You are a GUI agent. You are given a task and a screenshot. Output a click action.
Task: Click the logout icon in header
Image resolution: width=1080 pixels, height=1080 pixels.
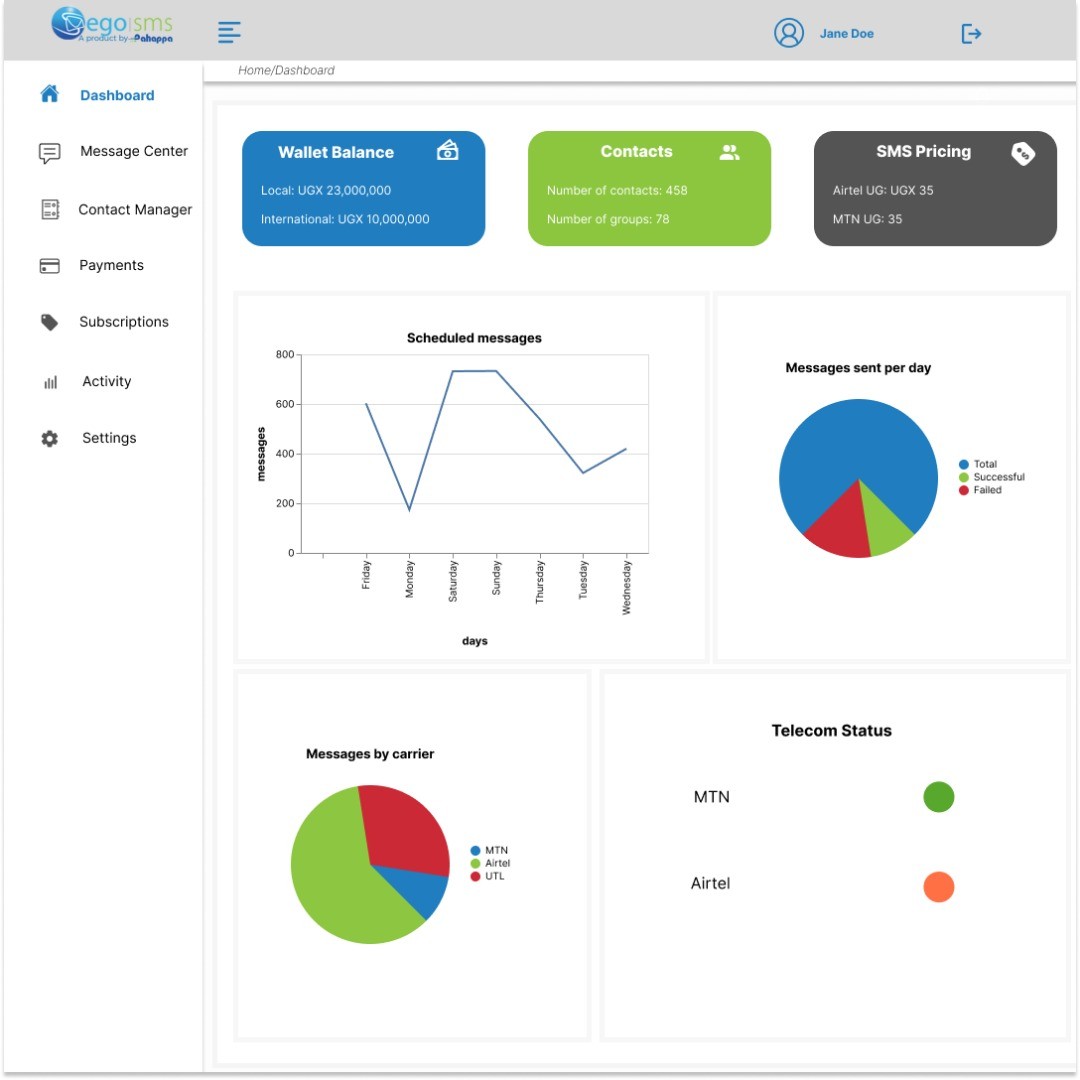point(971,34)
